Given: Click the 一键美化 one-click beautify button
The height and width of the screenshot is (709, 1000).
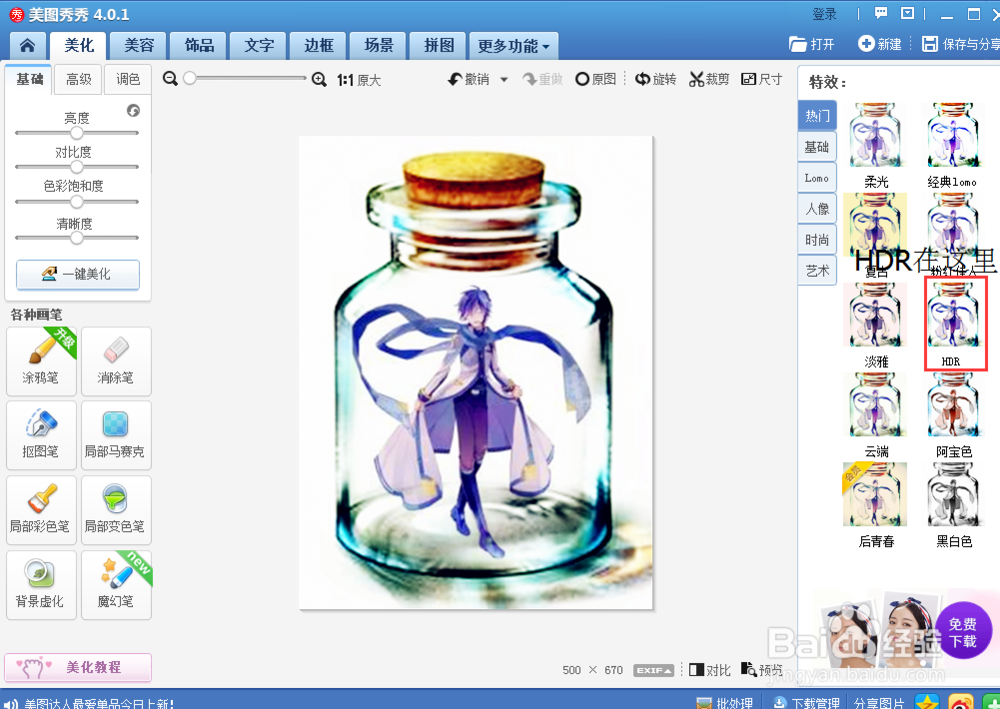Looking at the screenshot, I should click(78, 274).
